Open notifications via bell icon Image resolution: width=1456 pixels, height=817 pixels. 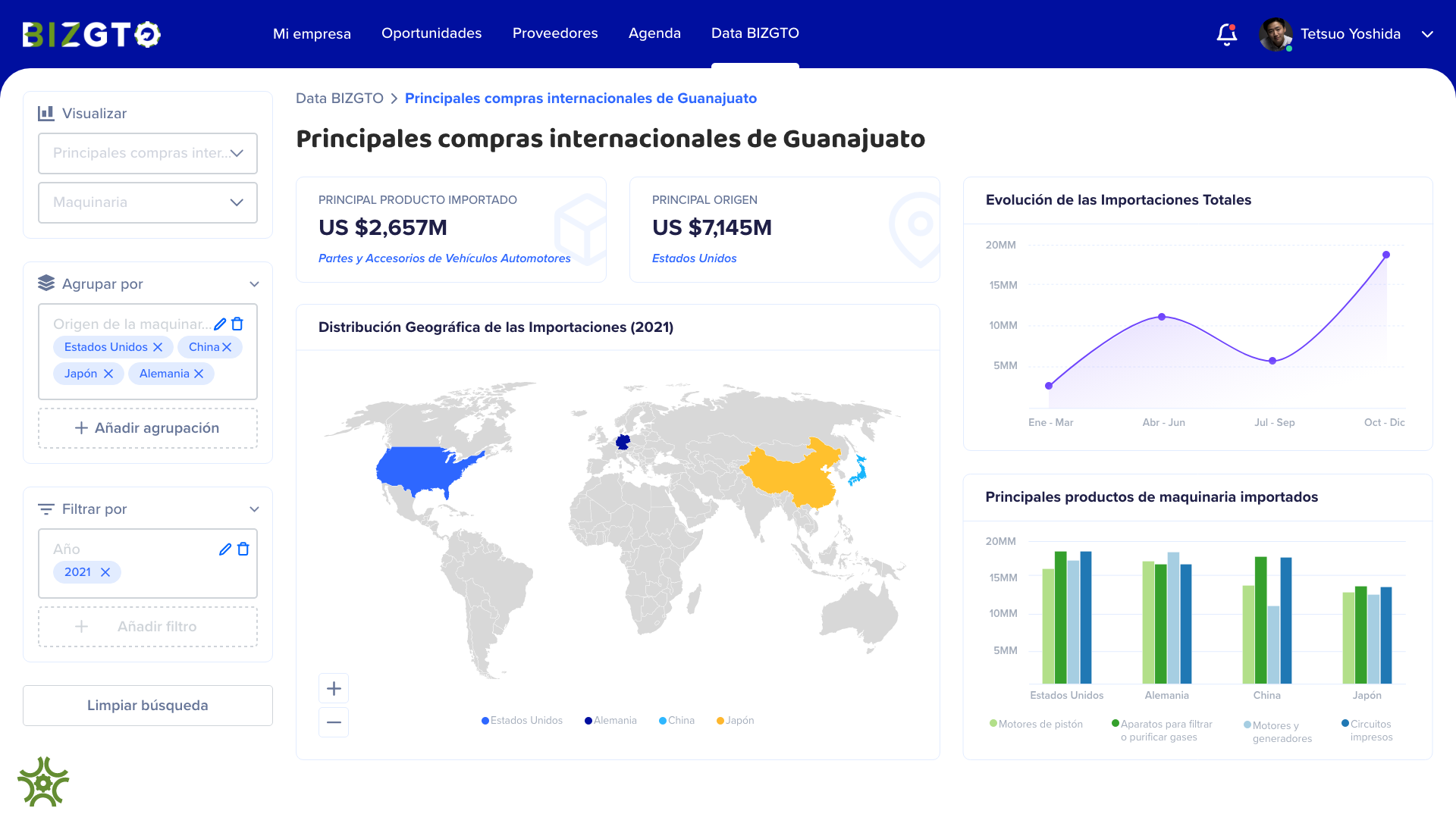(1226, 33)
